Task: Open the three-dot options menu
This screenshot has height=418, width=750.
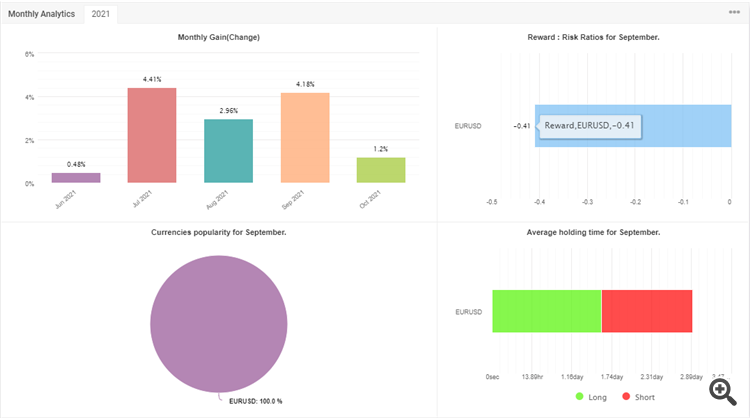Action: (x=734, y=12)
